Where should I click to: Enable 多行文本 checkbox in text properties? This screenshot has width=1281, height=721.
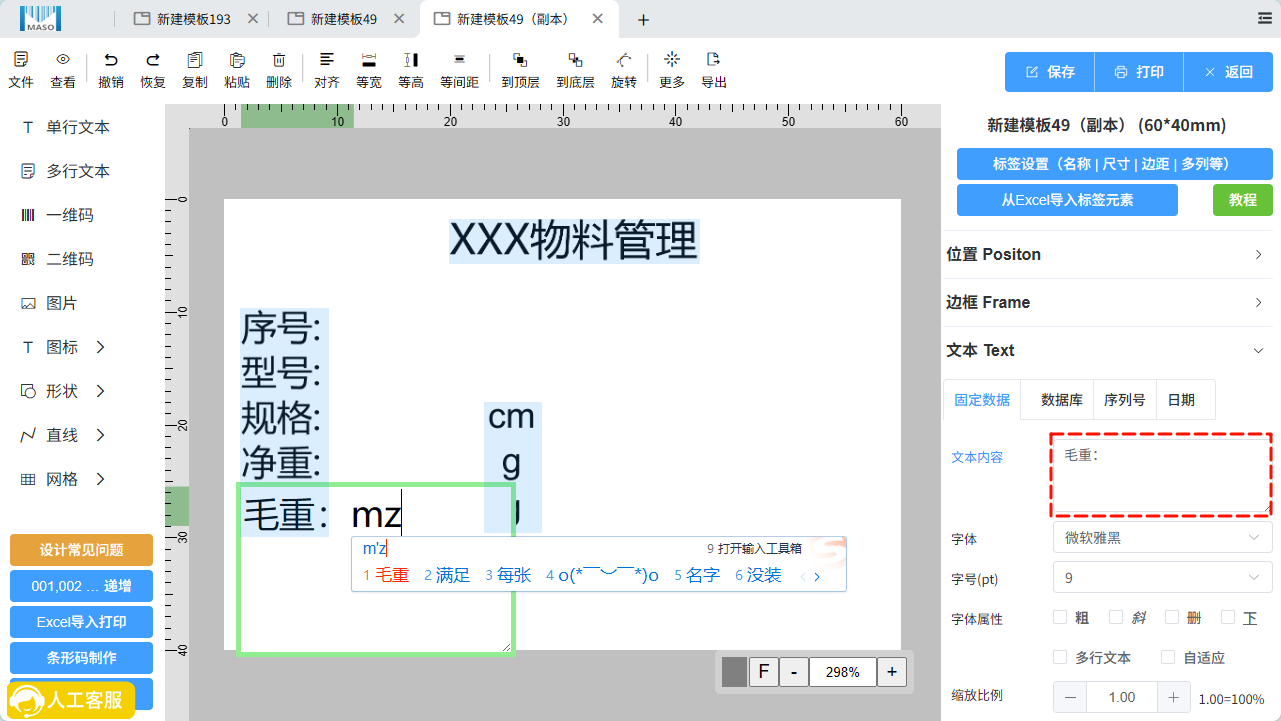pyautogui.click(x=1060, y=657)
